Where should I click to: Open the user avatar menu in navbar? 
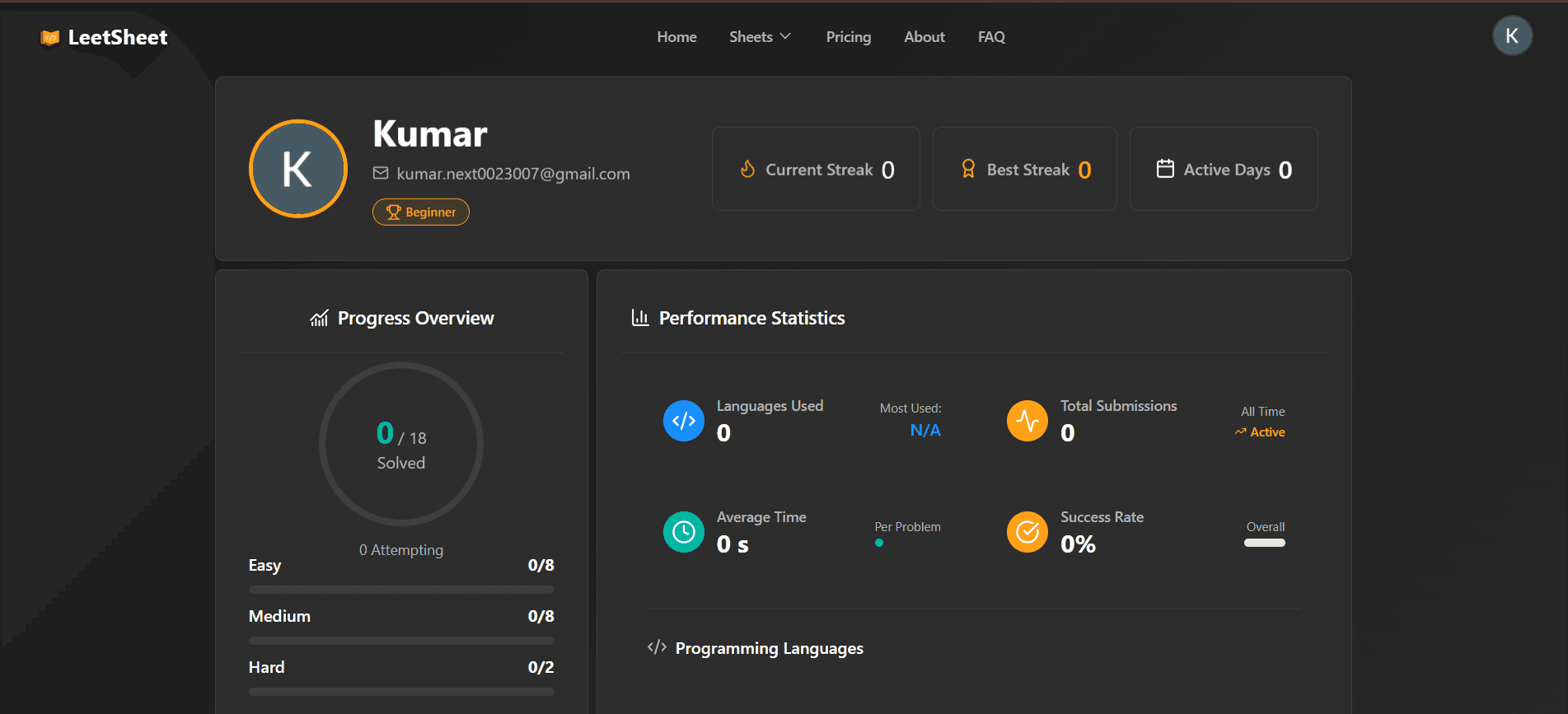click(x=1512, y=36)
